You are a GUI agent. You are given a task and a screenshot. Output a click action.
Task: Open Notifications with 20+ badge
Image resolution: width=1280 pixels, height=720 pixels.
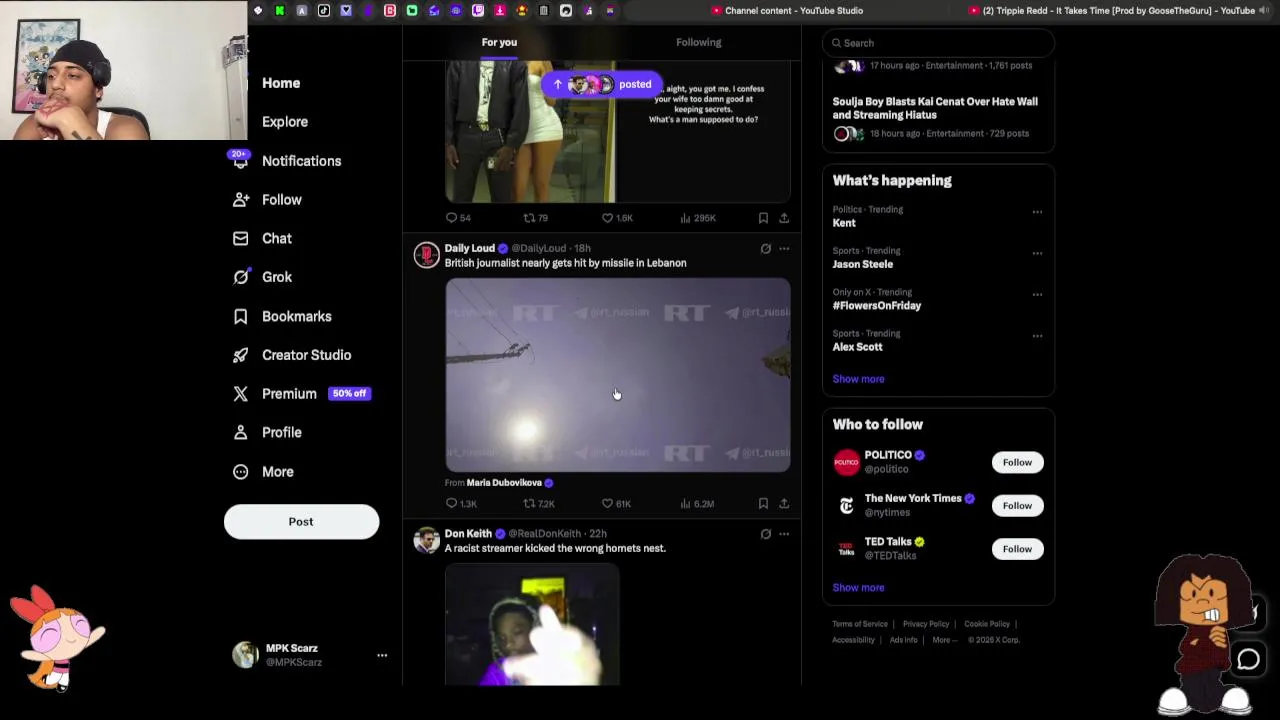300,161
